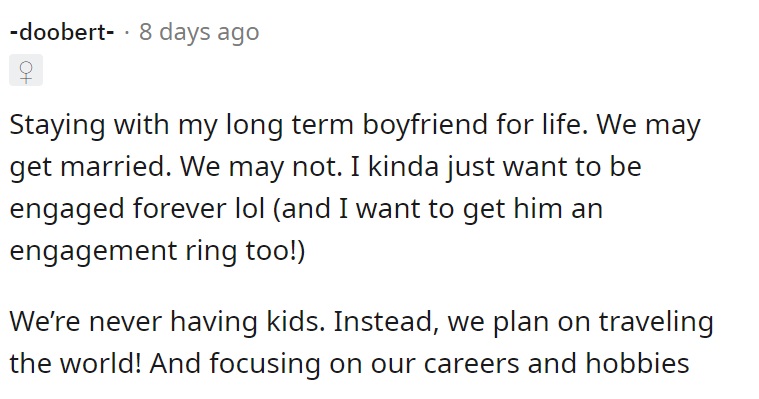Image resolution: width=759 pixels, height=399 pixels.
Task: Click the female symbol flair icon
Action: click(26, 70)
